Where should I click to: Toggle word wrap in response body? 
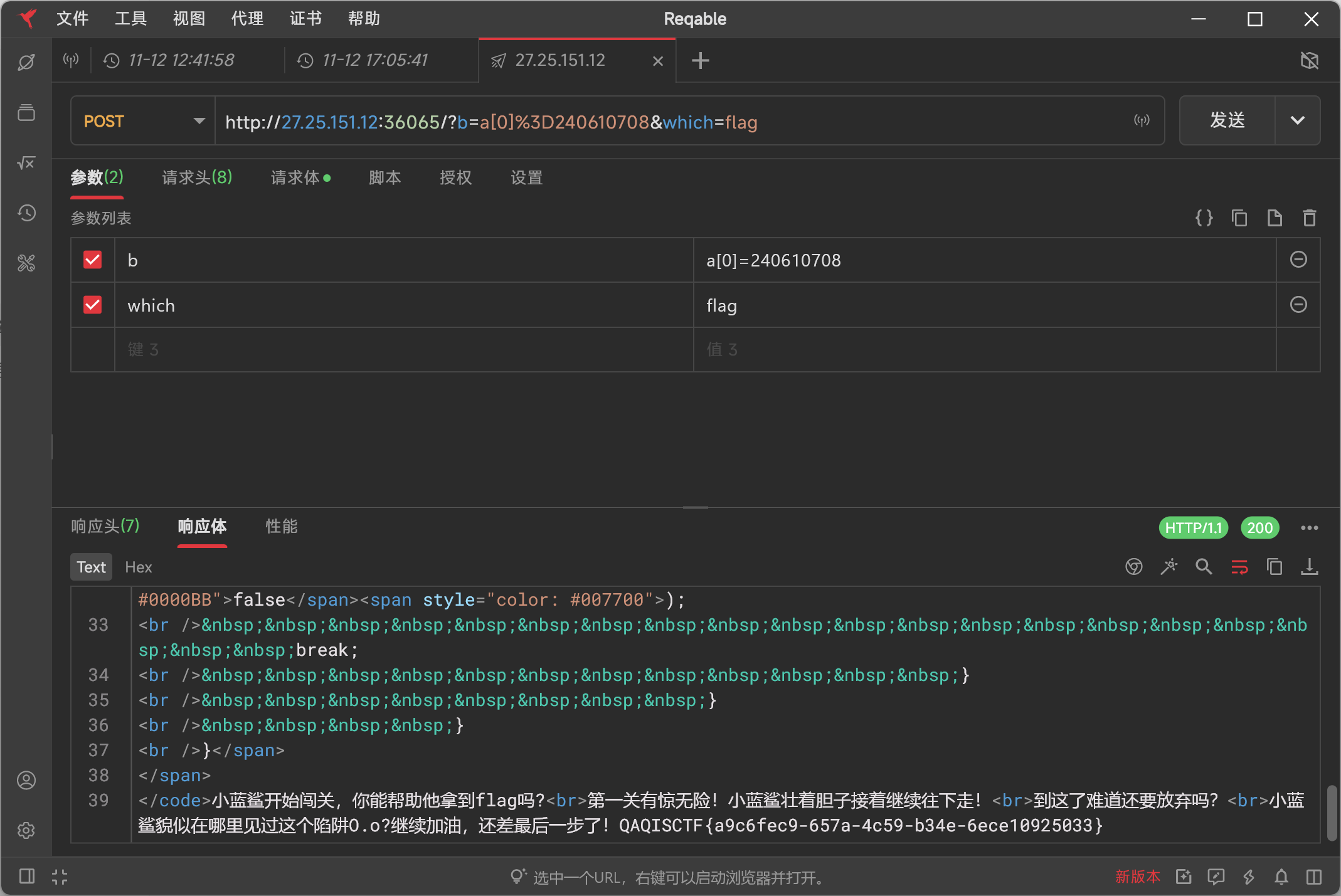point(1239,567)
